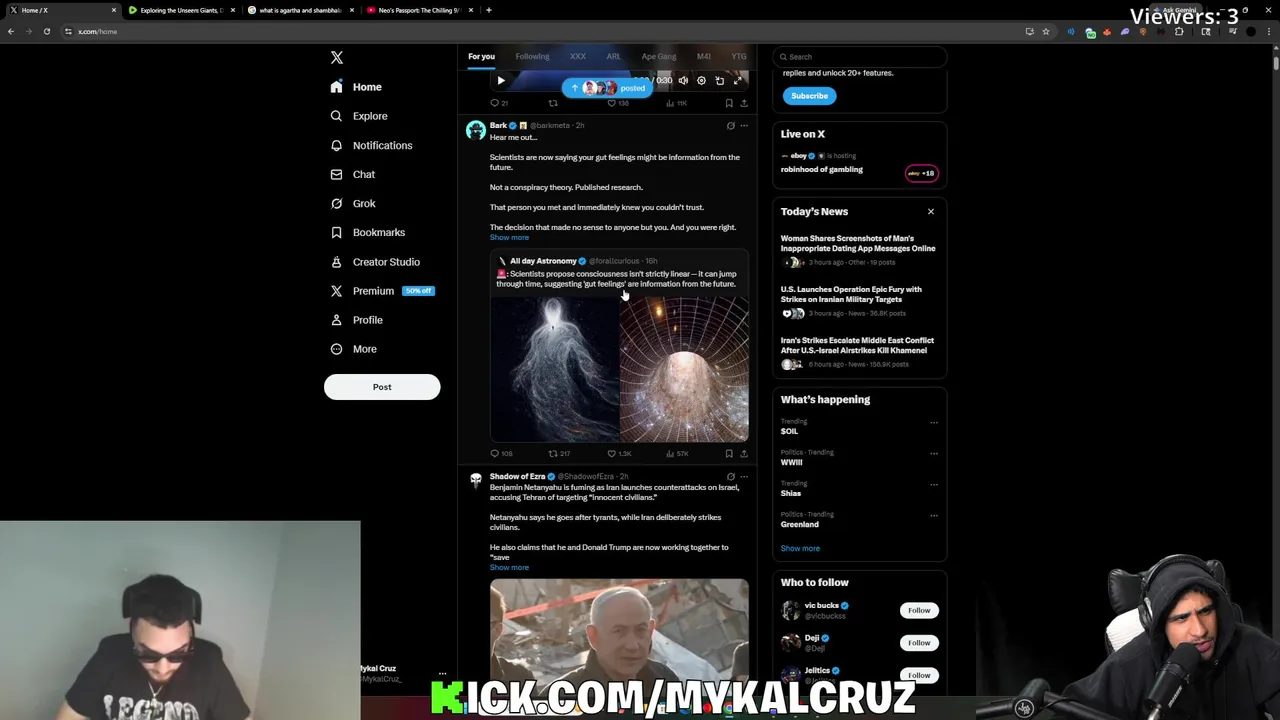Click the Search input field
Viewport: 1280px width, 720px height.
[860, 57]
